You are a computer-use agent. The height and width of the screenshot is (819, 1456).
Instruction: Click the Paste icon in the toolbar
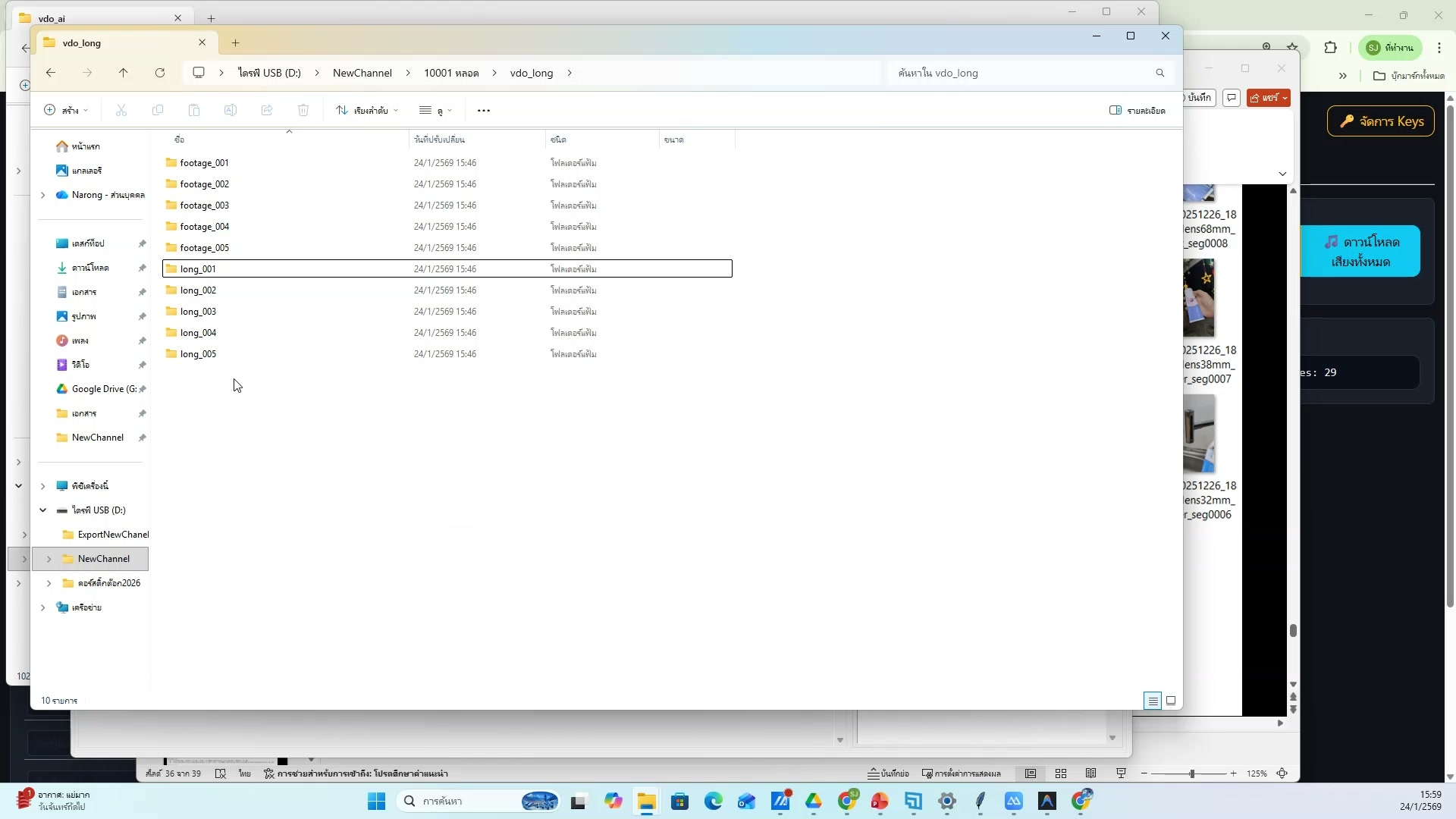pos(194,110)
